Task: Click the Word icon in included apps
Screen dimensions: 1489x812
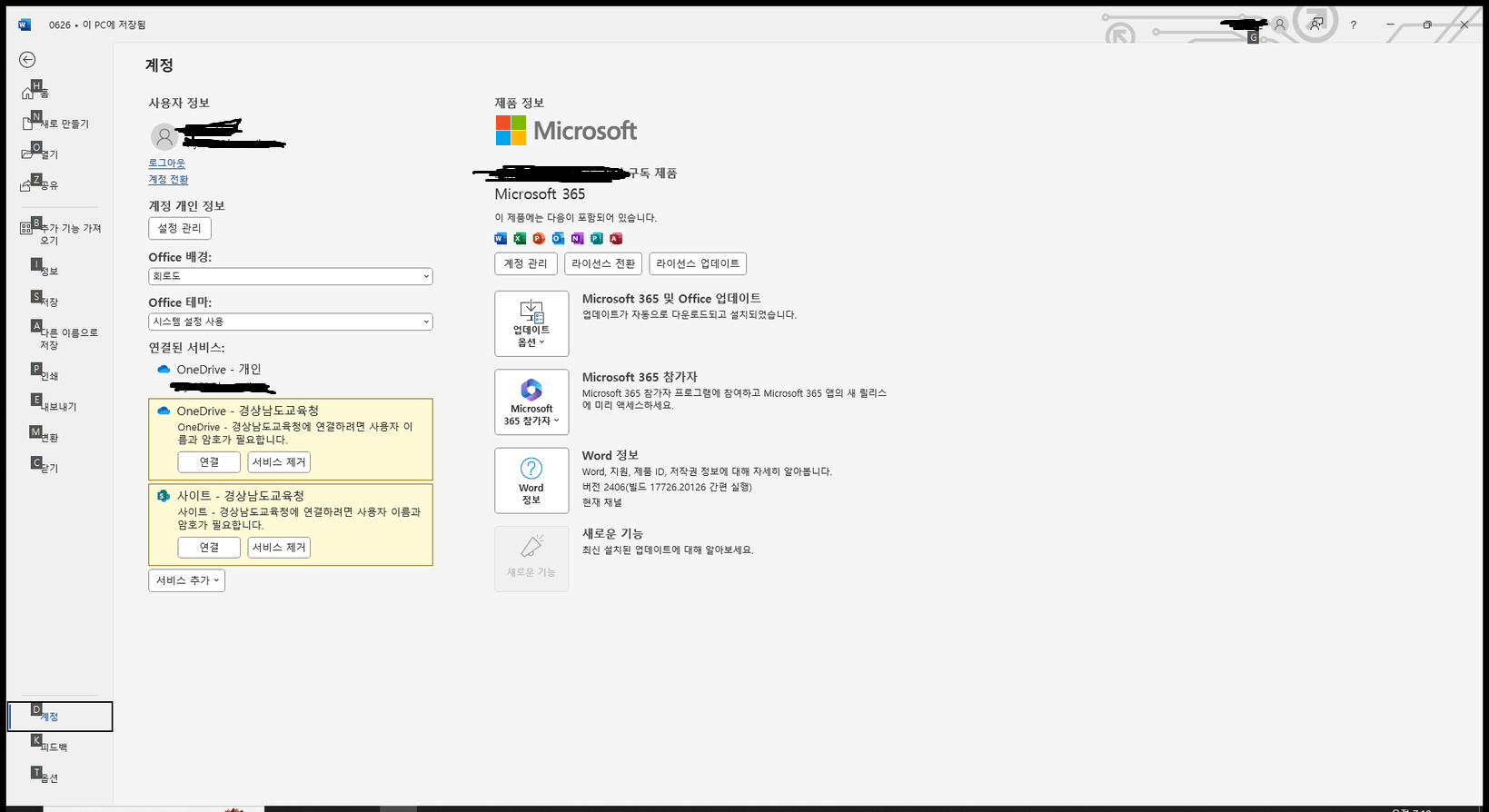Action: [x=501, y=239]
